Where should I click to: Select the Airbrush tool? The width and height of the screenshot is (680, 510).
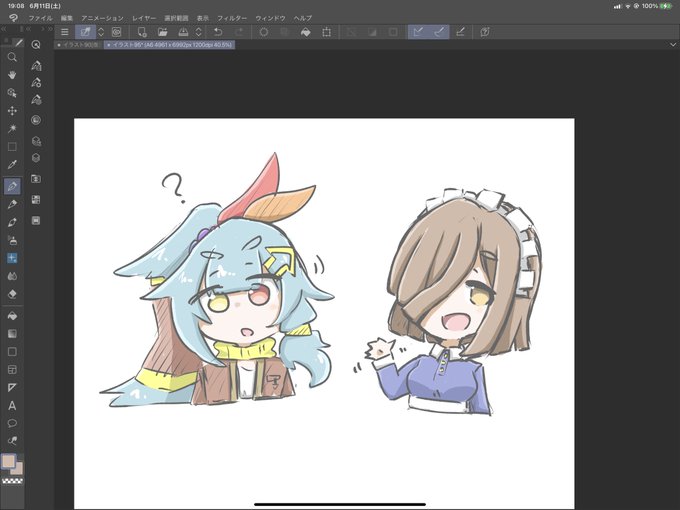[x=12, y=240]
